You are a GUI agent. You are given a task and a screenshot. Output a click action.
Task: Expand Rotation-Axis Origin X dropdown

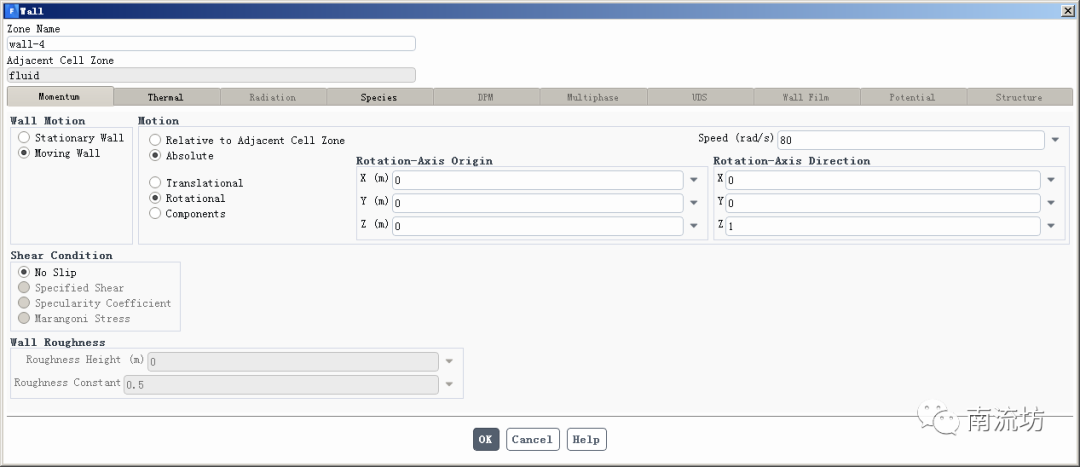tap(694, 181)
